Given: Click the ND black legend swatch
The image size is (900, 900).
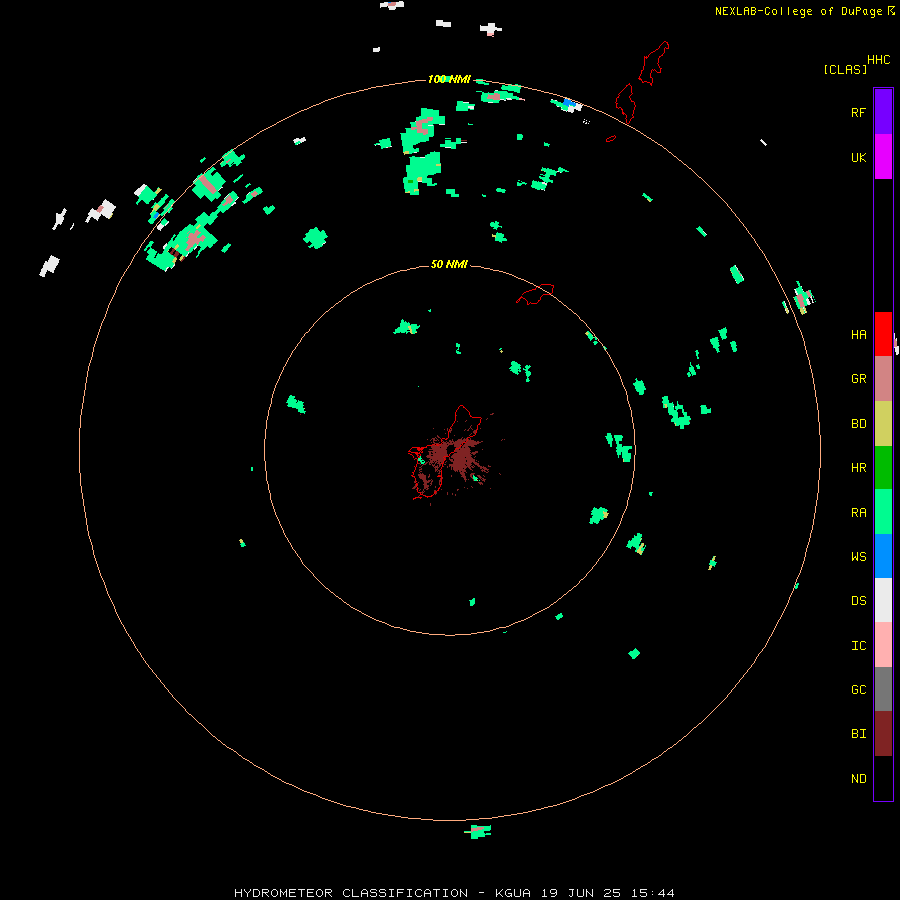Looking at the screenshot, I should (x=883, y=778).
